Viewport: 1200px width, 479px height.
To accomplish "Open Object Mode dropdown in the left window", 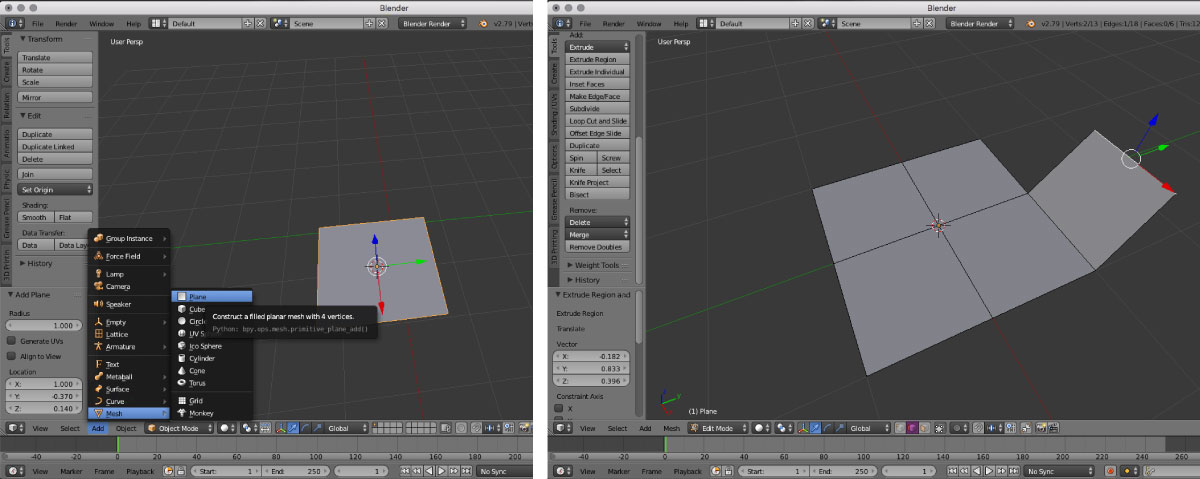I will click(179, 428).
